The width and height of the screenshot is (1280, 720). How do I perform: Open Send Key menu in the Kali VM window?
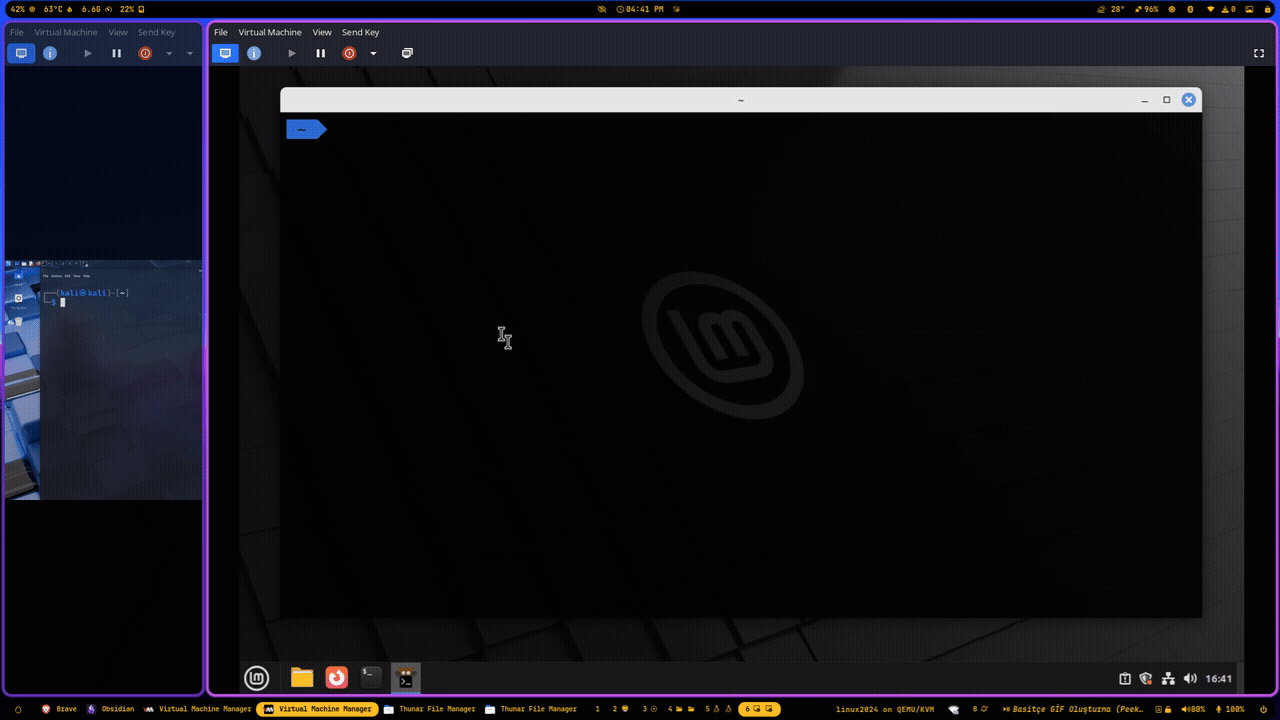156,32
